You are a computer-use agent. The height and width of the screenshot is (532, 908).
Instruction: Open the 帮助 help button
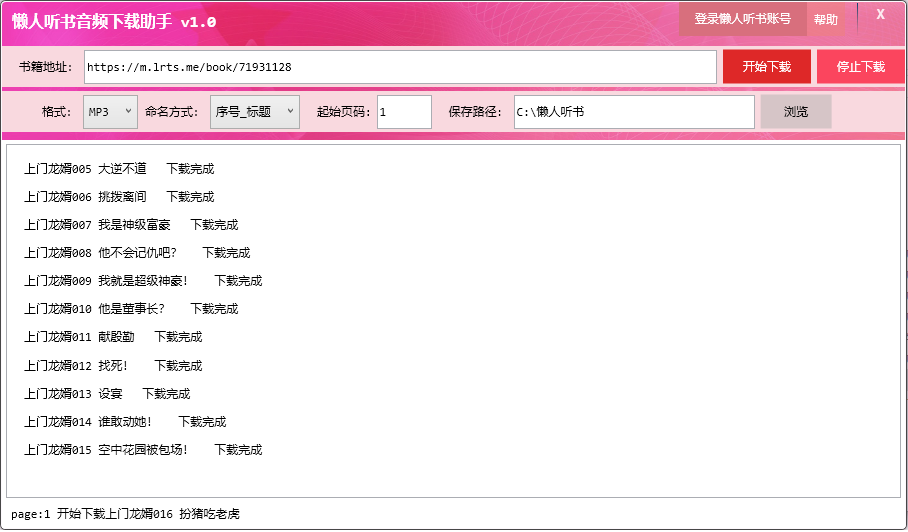click(825, 19)
